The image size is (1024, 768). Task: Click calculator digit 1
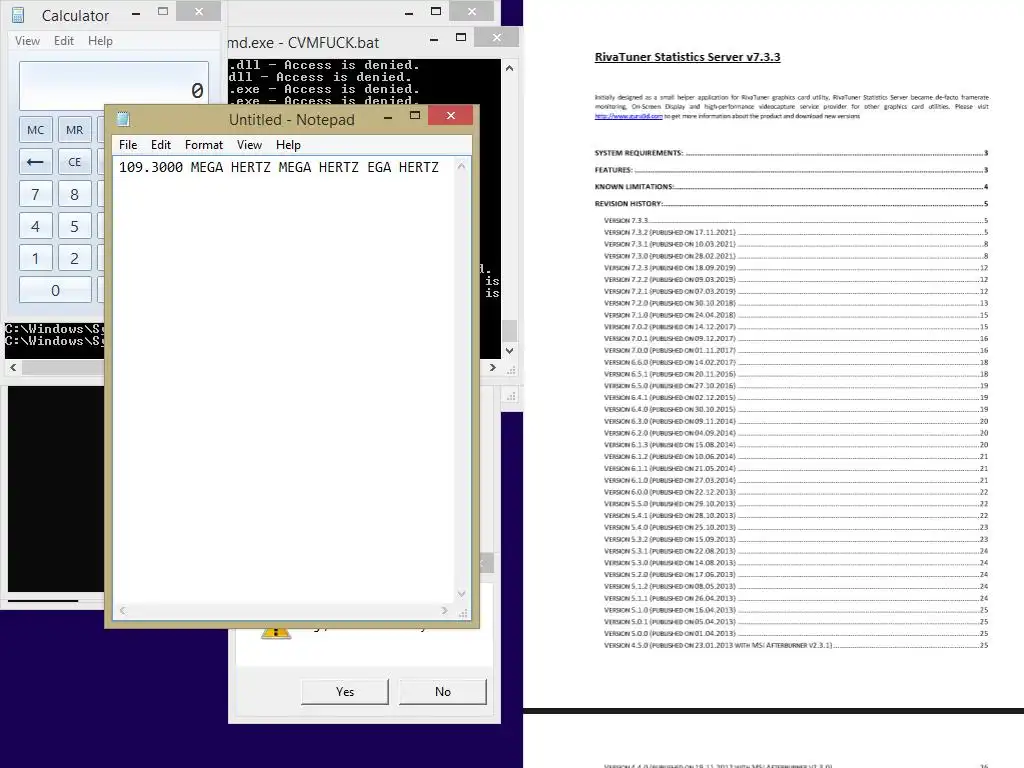click(x=35, y=258)
